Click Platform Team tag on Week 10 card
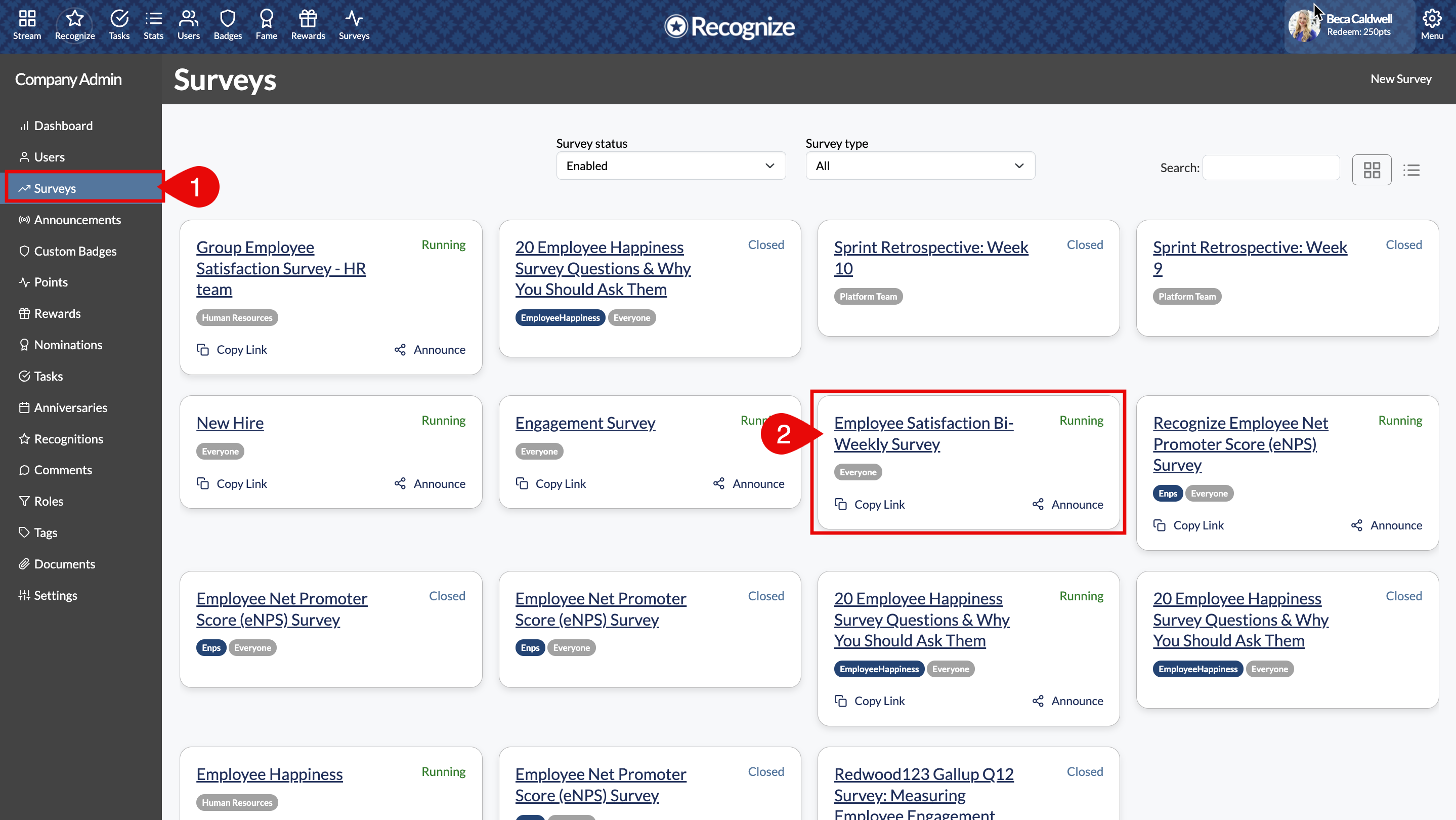Viewport: 1456px width, 820px height. [868, 296]
